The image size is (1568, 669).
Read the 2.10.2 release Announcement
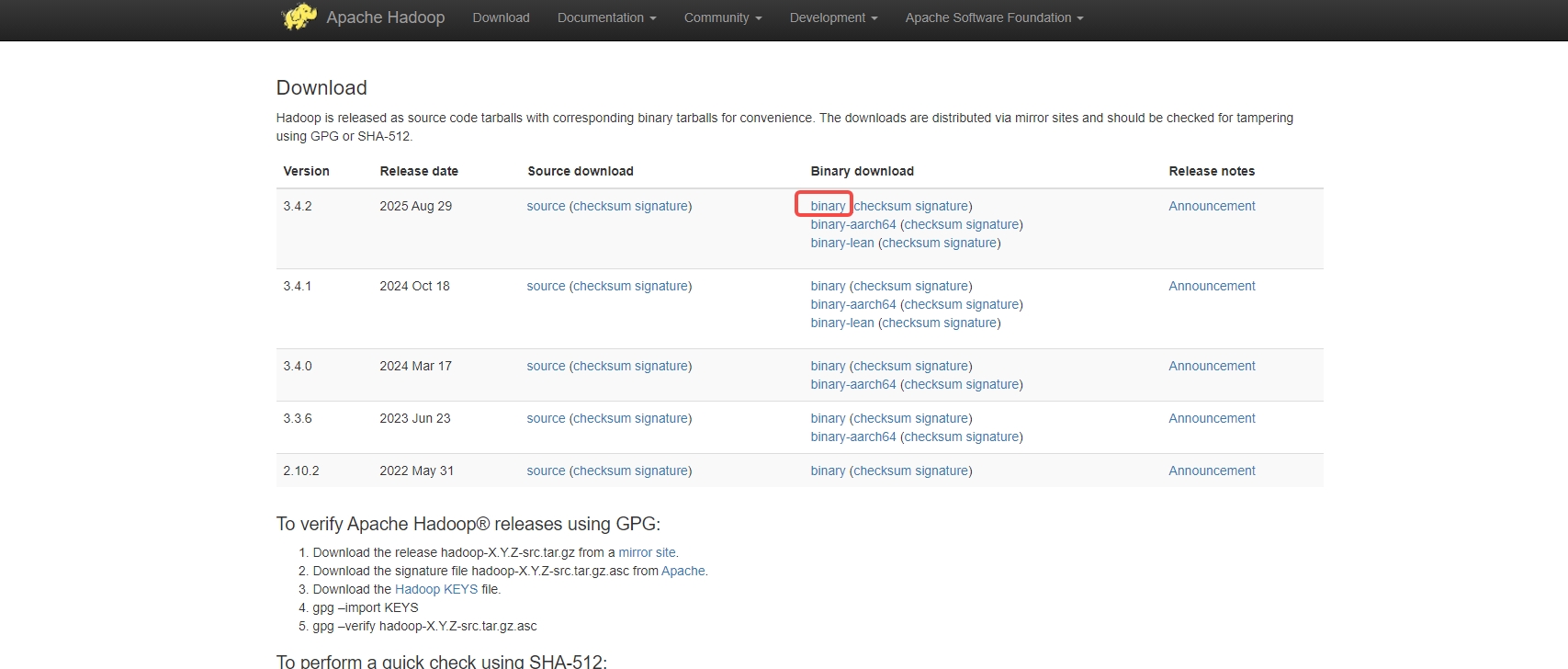(1212, 471)
